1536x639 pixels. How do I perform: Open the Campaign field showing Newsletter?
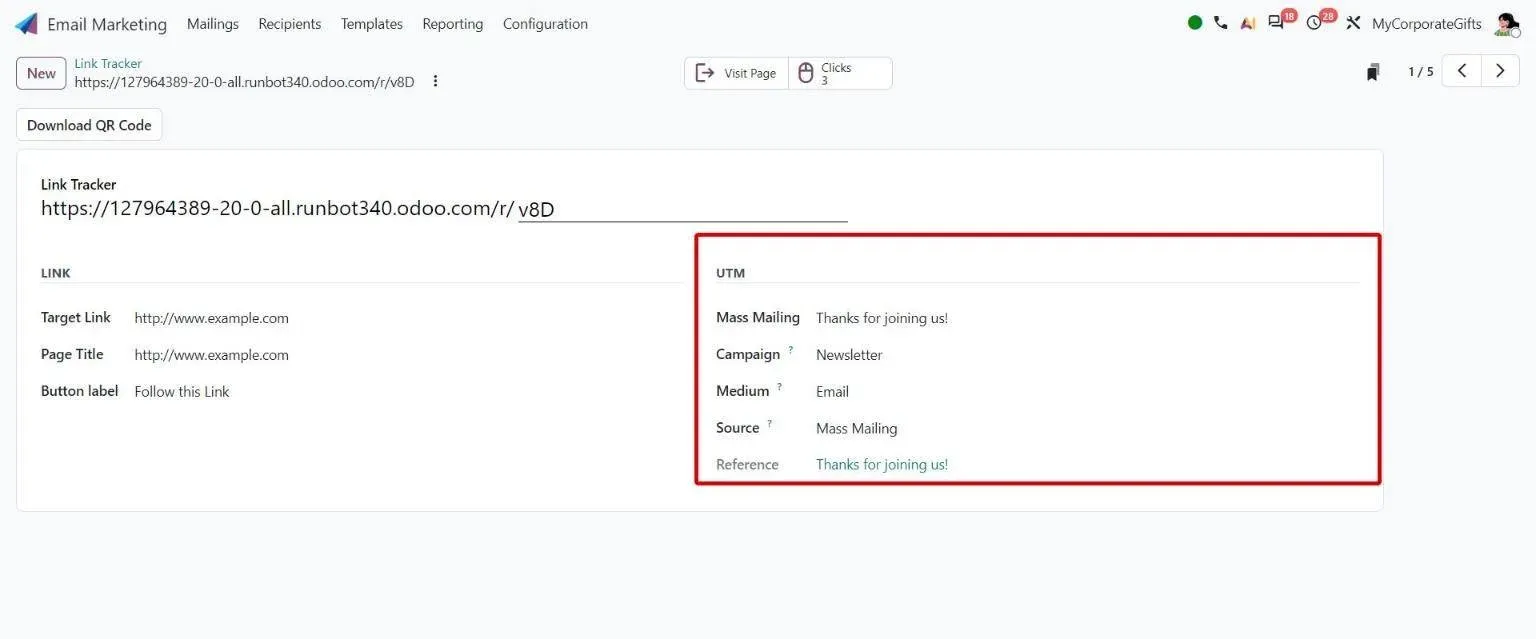[x=849, y=355]
